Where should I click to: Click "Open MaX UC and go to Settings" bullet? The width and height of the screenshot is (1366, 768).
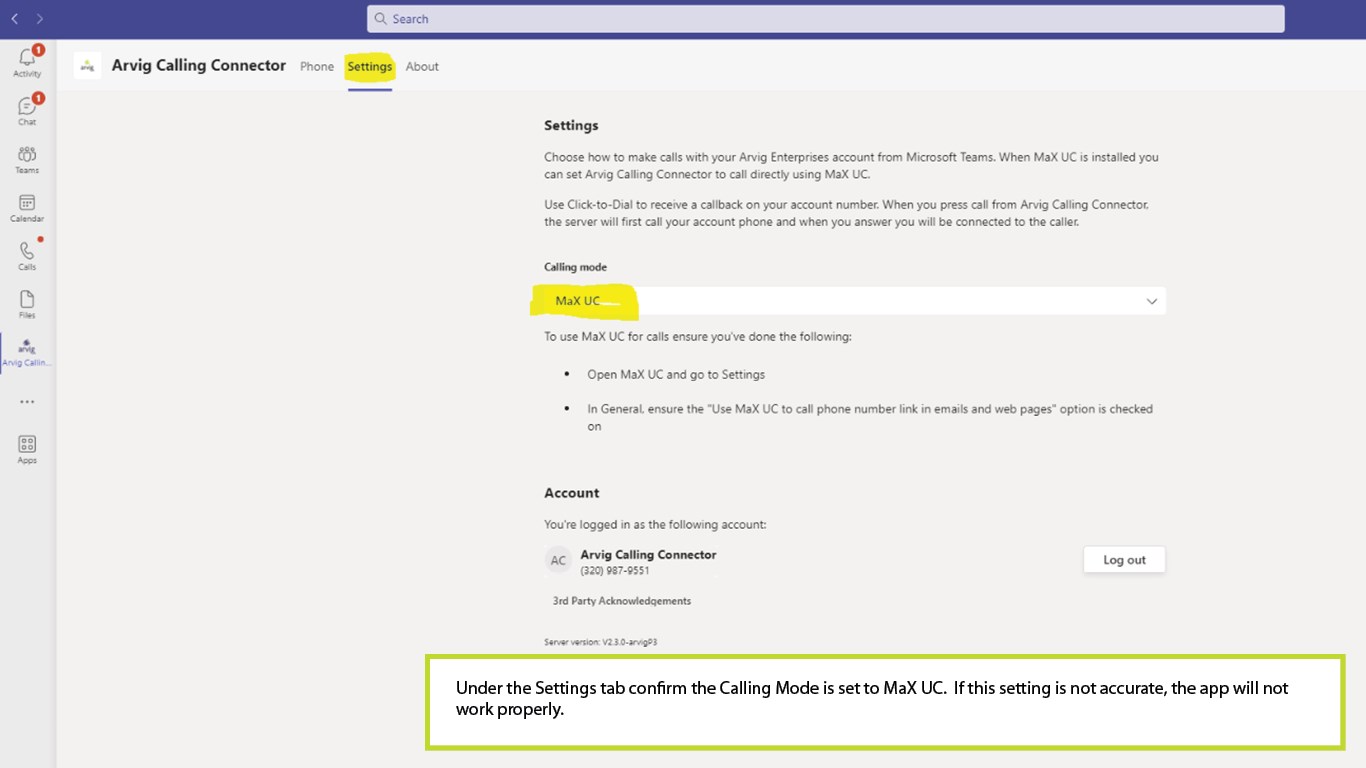pyautogui.click(x=676, y=375)
